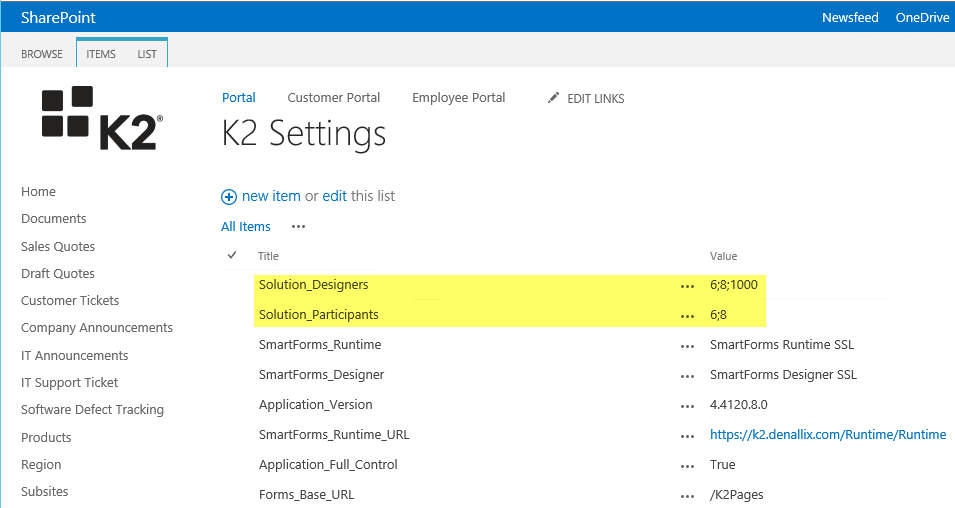
Task: Open Sales Quotes in left navigation
Action: point(58,246)
